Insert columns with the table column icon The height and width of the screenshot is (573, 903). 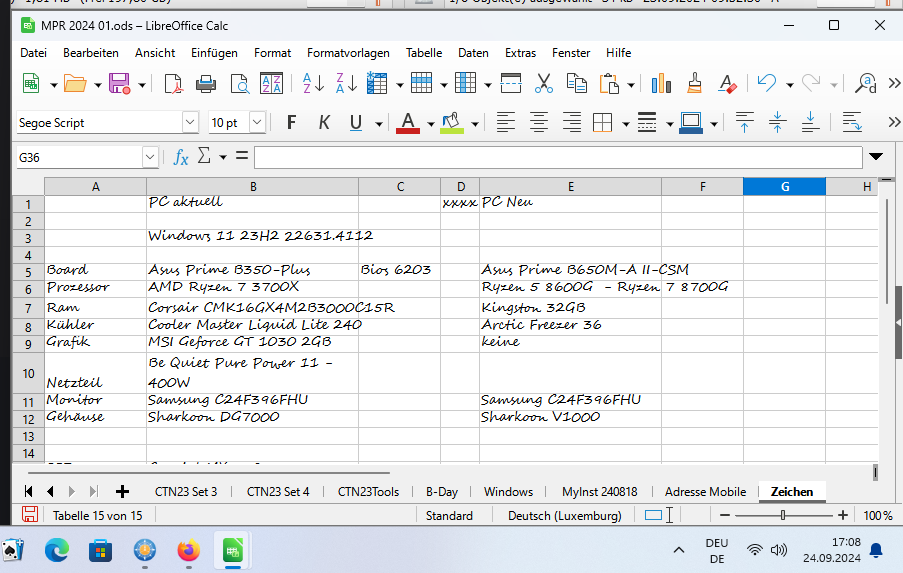465,84
